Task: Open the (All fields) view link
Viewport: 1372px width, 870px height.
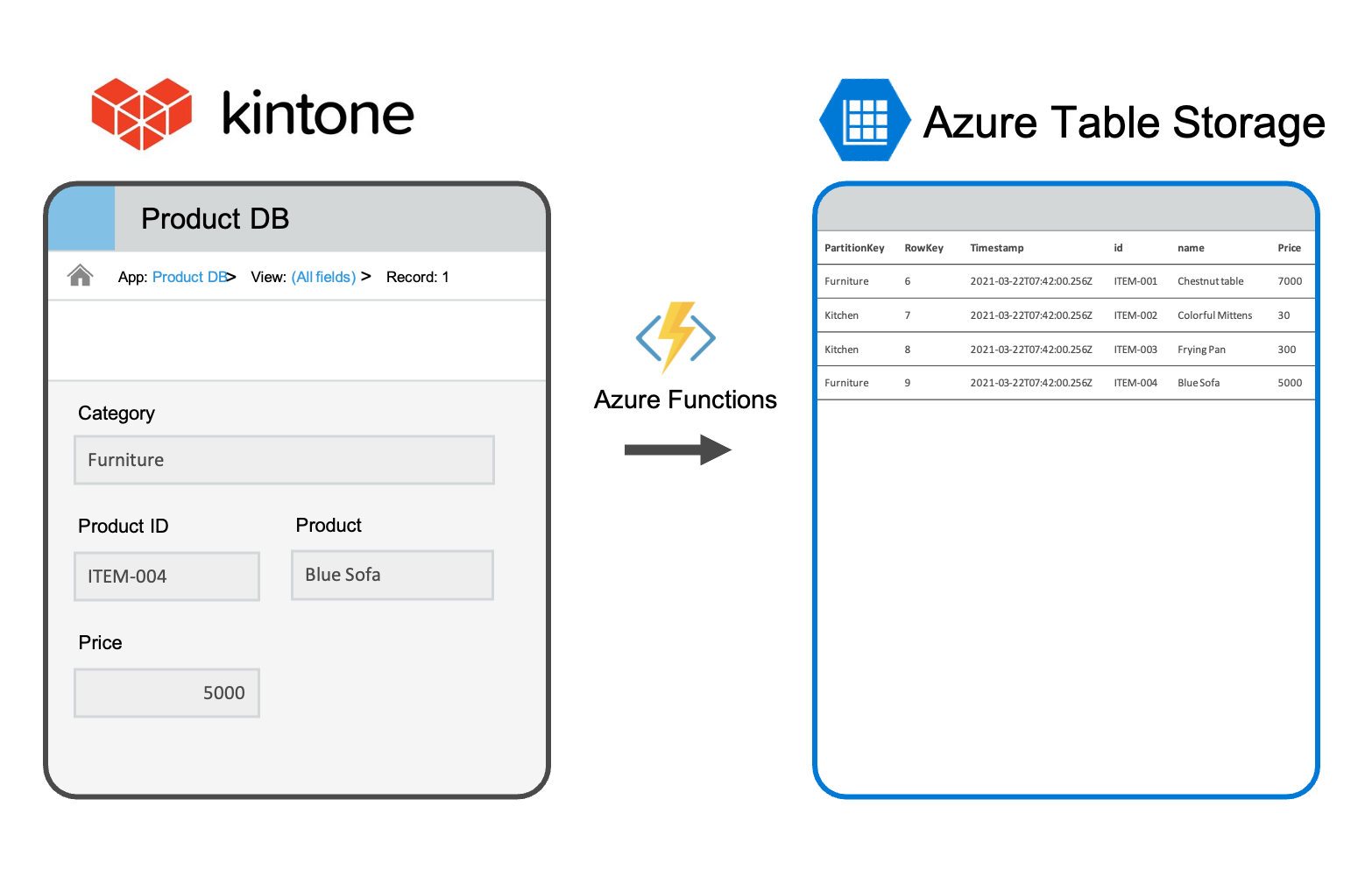Action: click(x=323, y=277)
